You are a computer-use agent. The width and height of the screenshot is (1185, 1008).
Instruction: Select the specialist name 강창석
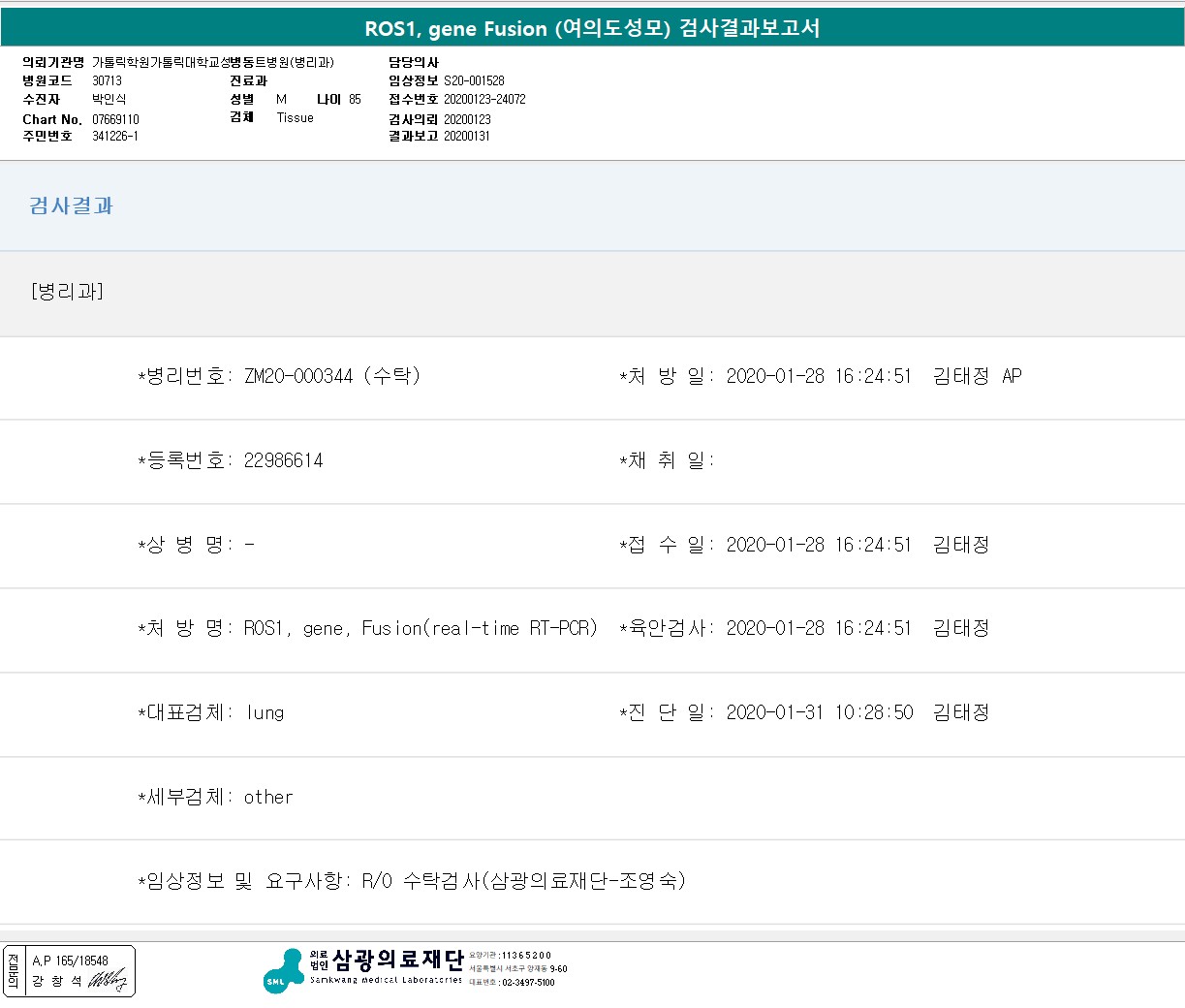tap(57, 981)
